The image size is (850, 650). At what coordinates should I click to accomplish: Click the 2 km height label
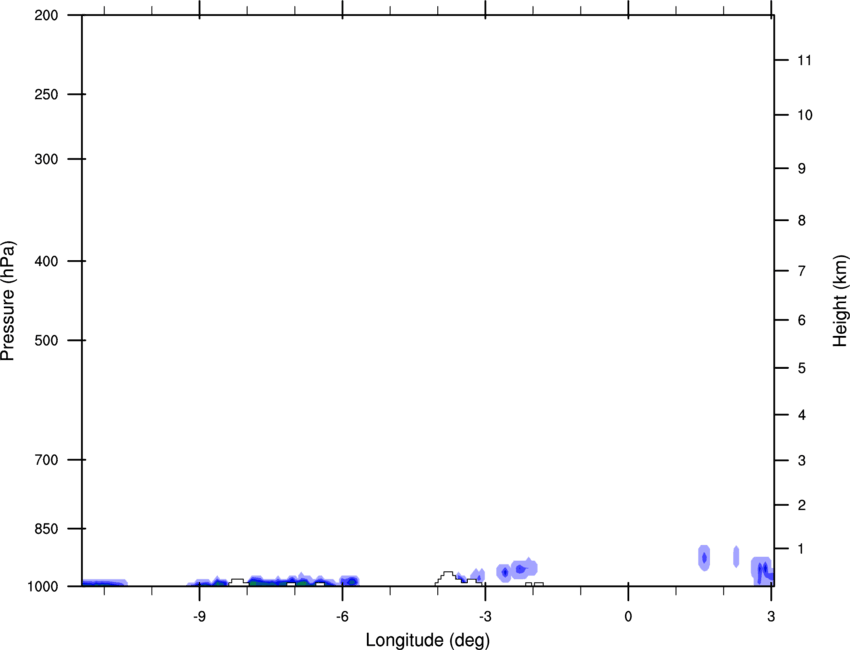pos(802,505)
